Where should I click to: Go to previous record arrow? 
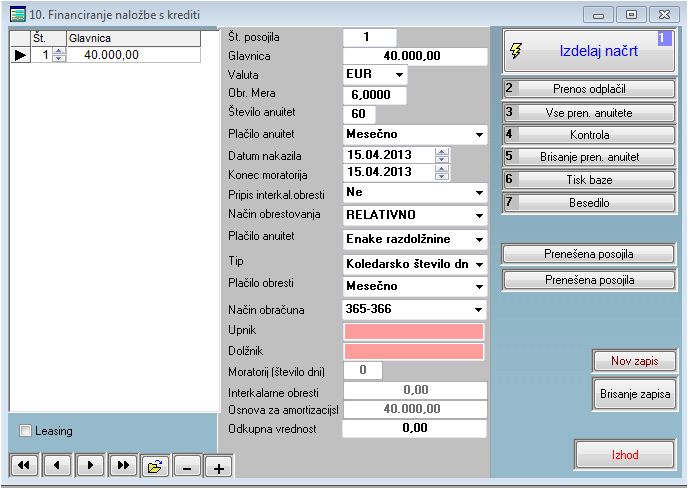(x=58, y=465)
